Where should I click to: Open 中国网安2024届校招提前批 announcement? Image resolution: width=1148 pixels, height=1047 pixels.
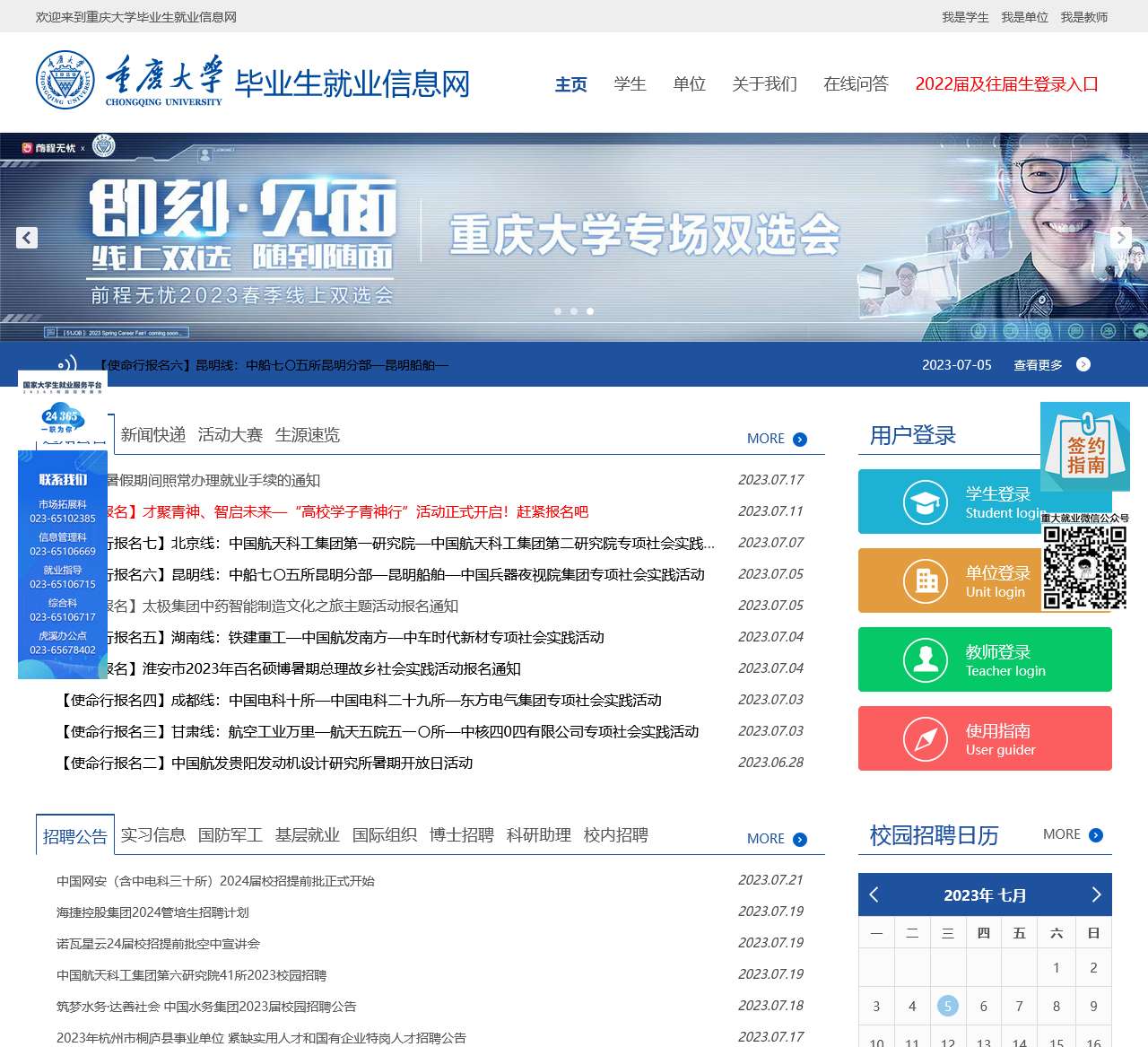[x=215, y=881]
